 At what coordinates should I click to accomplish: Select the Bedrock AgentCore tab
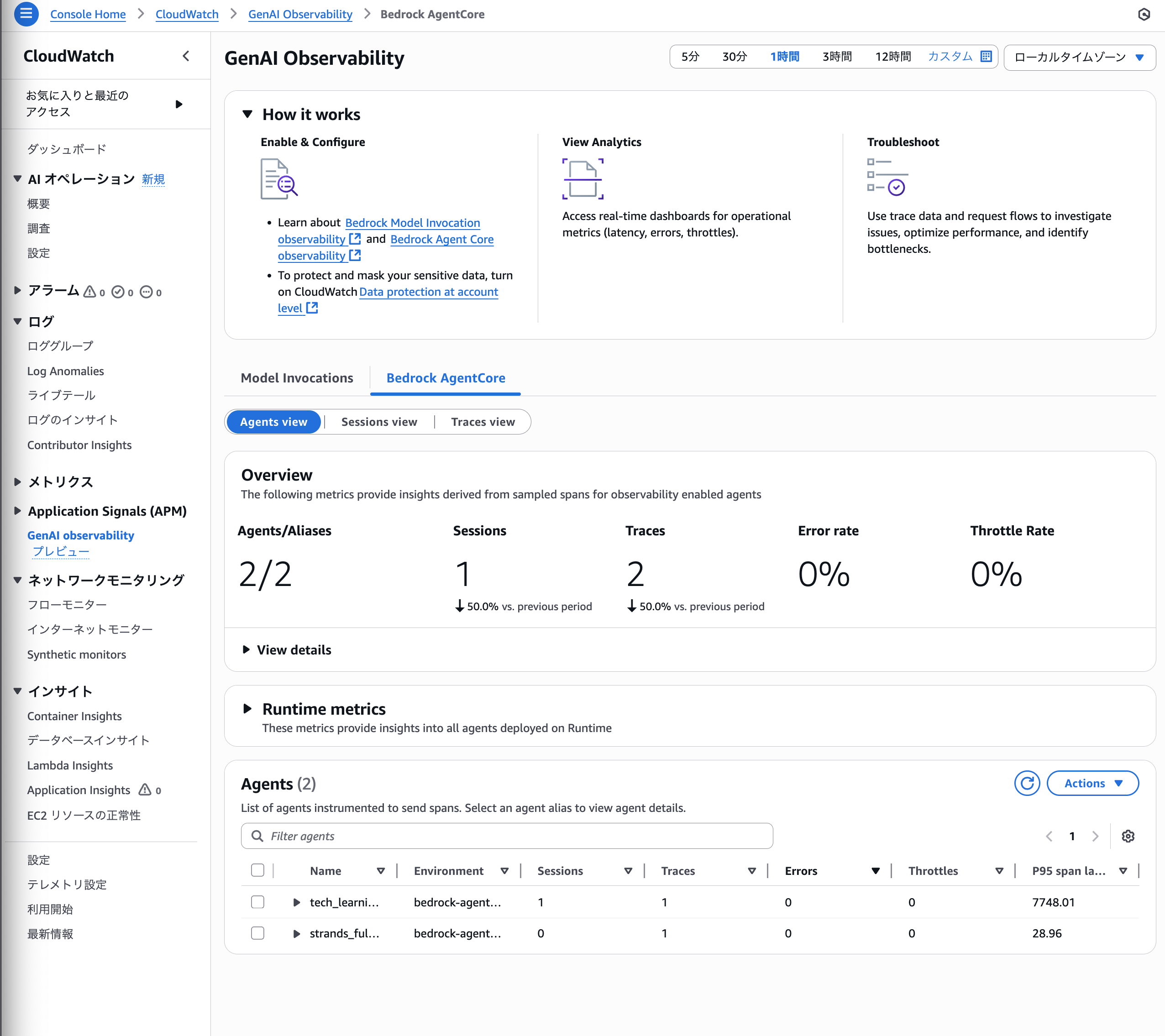point(446,378)
